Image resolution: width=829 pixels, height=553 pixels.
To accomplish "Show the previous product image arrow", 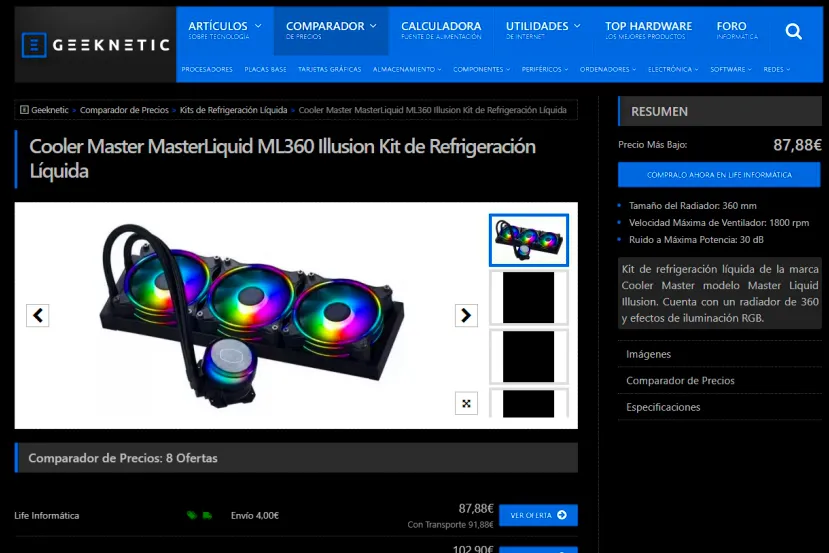I will (x=38, y=315).
